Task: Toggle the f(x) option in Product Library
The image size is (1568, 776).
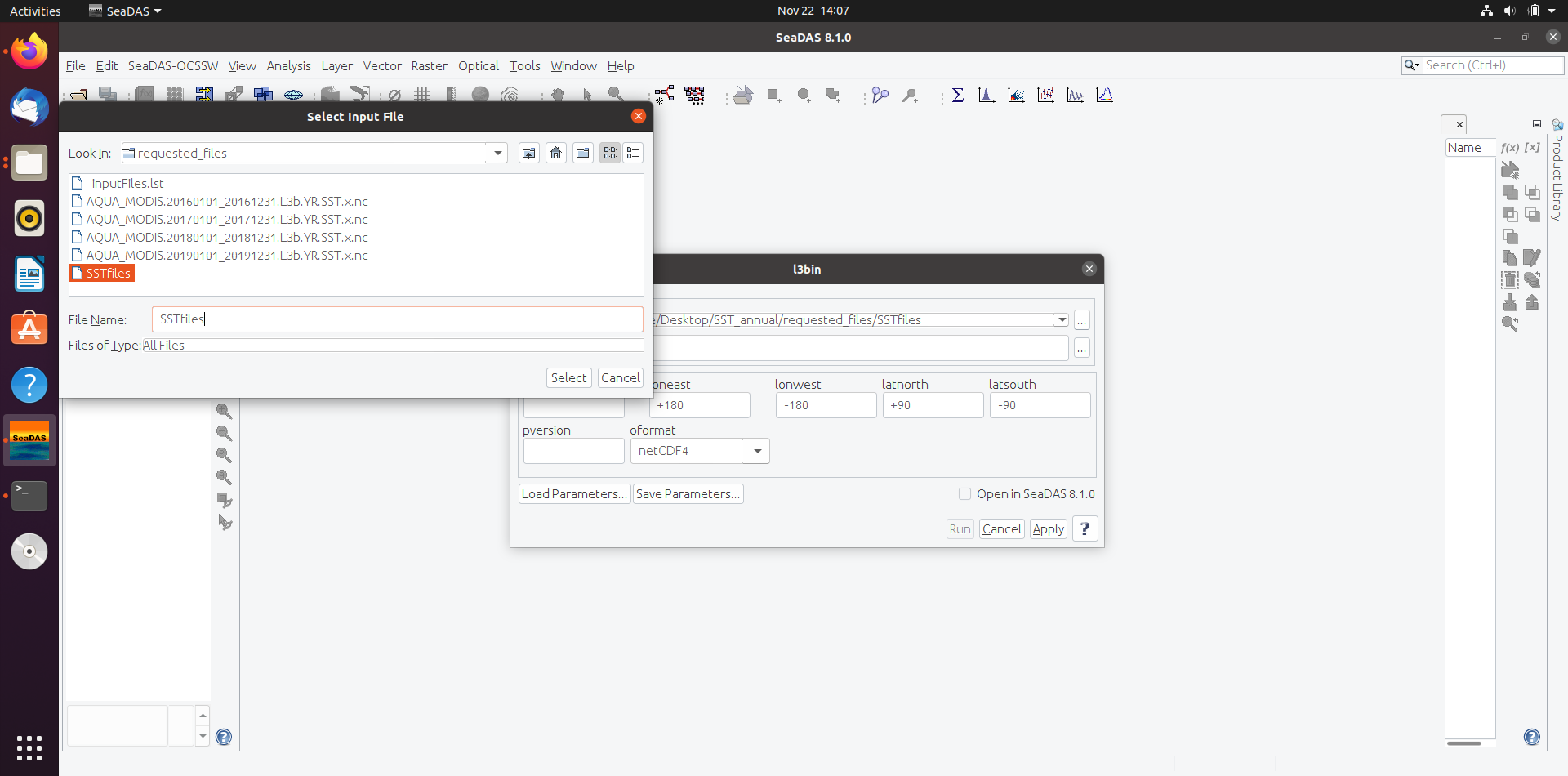Action: tap(1512, 147)
